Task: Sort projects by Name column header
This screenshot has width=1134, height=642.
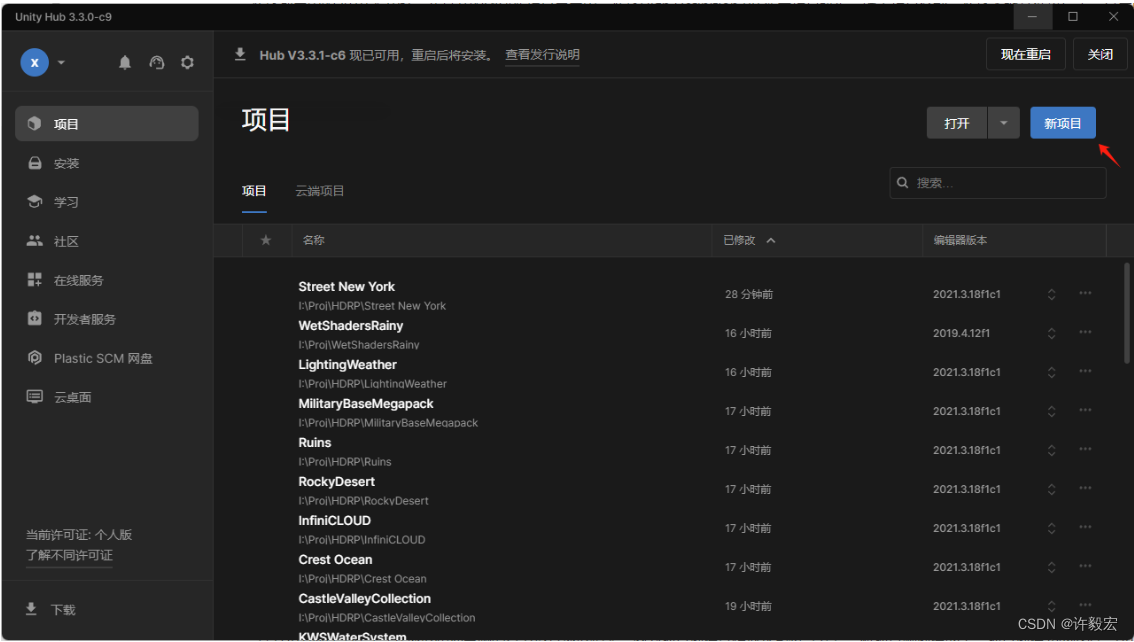Action: [x=314, y=240]
